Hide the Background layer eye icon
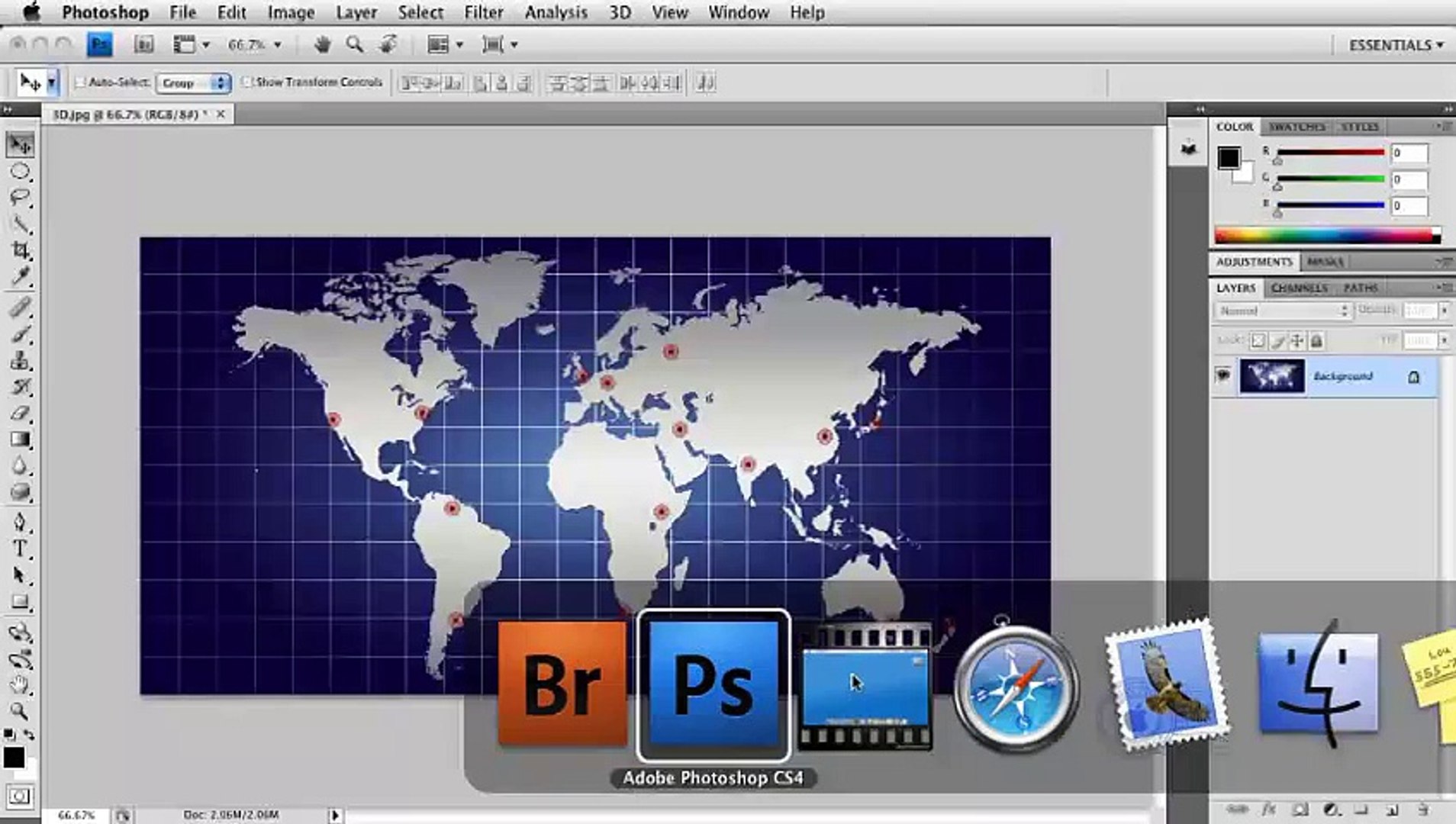 (1222, 375)
